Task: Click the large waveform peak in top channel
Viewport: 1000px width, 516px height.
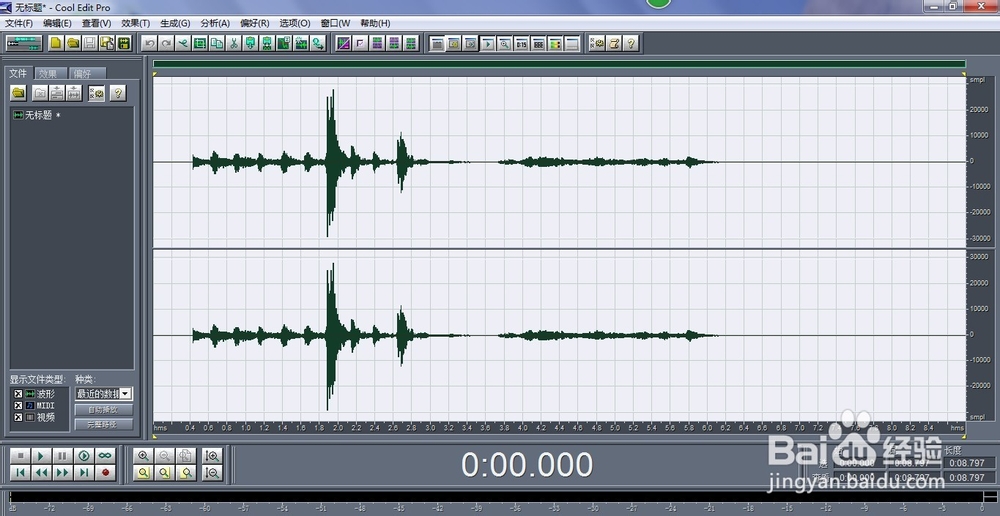Action: coord(330,162)
